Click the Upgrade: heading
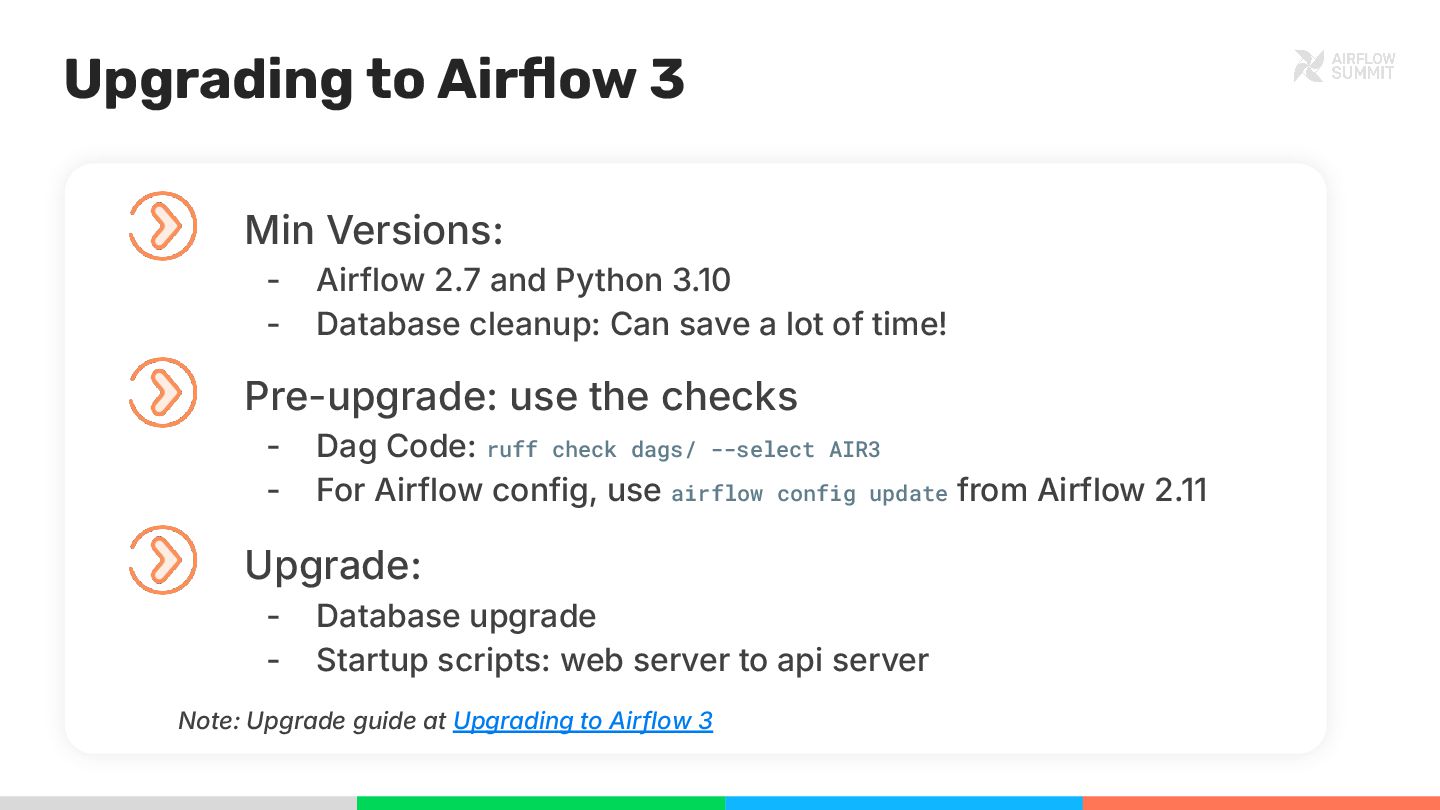Screen dimensions: 1440x810 pyautogui.click(x=333, y=565)
